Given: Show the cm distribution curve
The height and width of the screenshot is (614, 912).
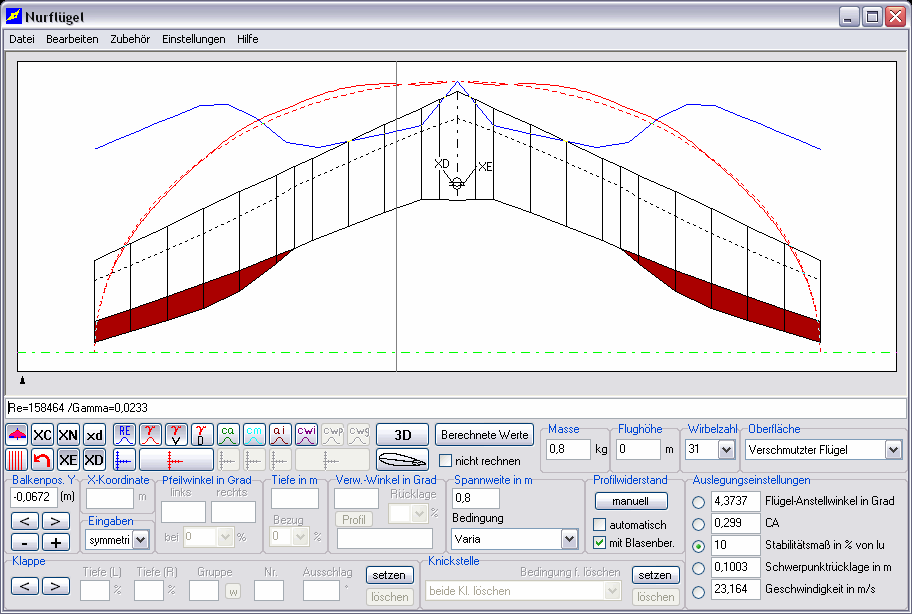Looking at the screenshot, I should tap(254, 435).
